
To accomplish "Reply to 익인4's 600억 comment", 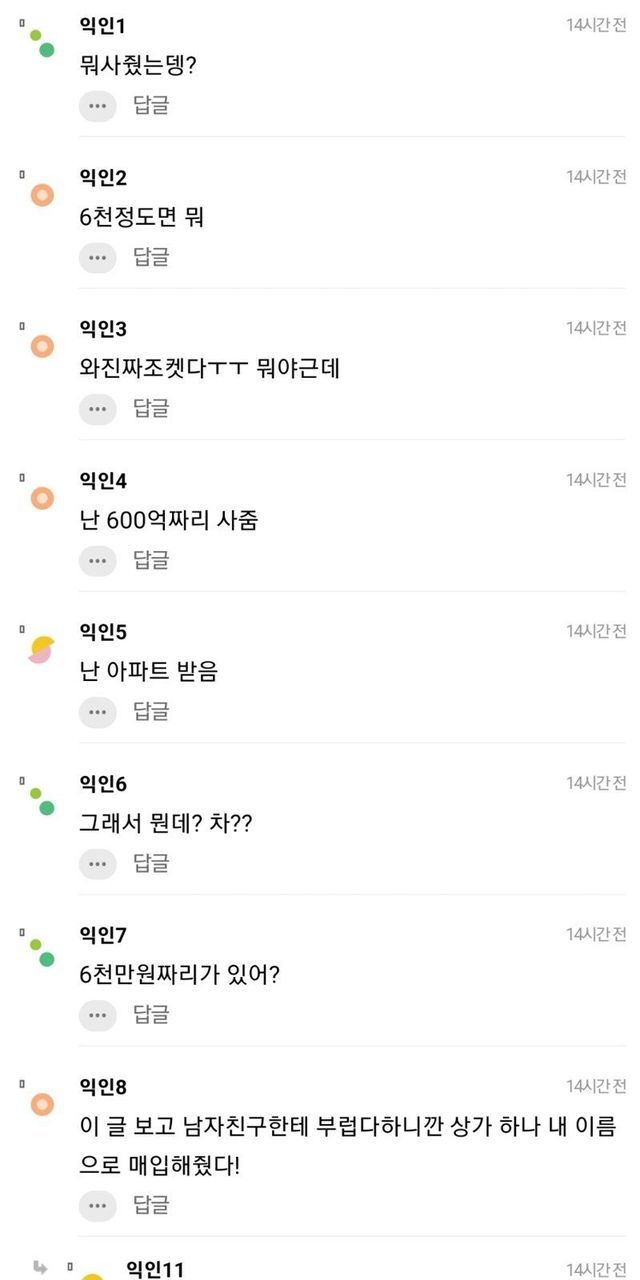I will pos(151,560).
